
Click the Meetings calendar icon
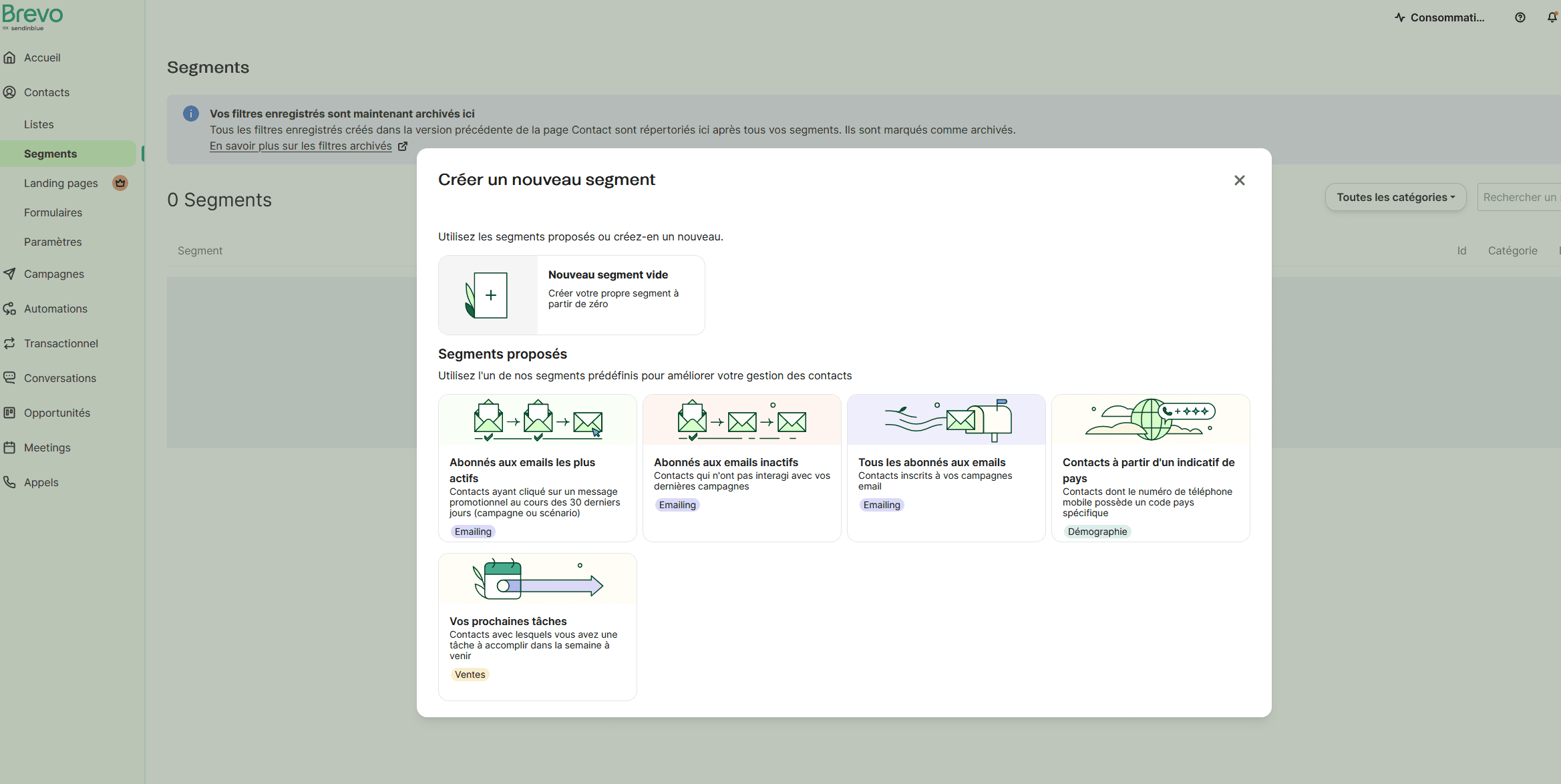click(9, 447)
